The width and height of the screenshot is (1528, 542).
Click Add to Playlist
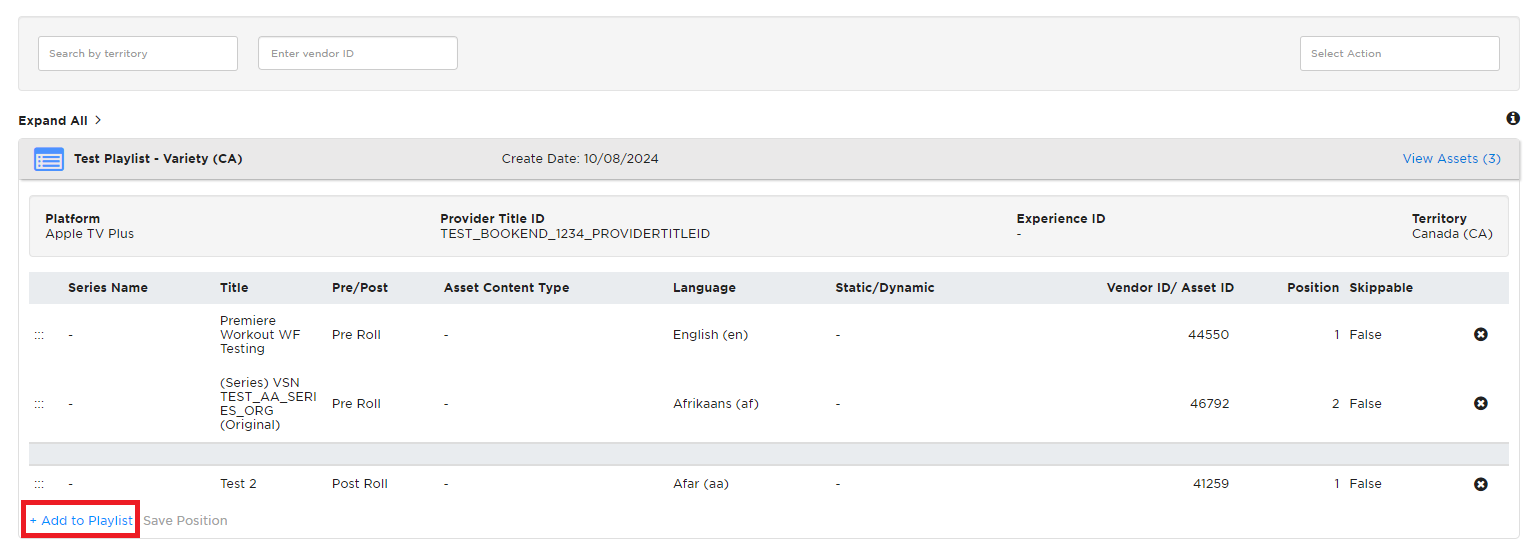click(81, 520)
